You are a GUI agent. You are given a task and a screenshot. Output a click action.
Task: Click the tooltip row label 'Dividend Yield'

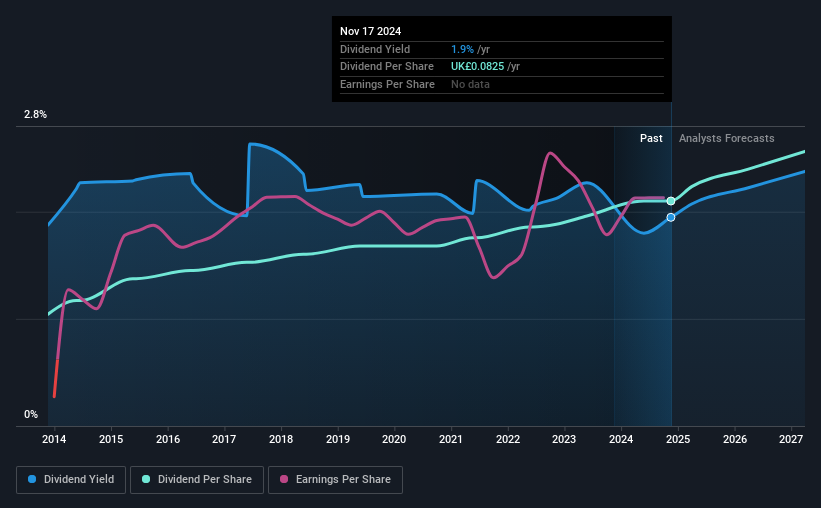point(375,49)
